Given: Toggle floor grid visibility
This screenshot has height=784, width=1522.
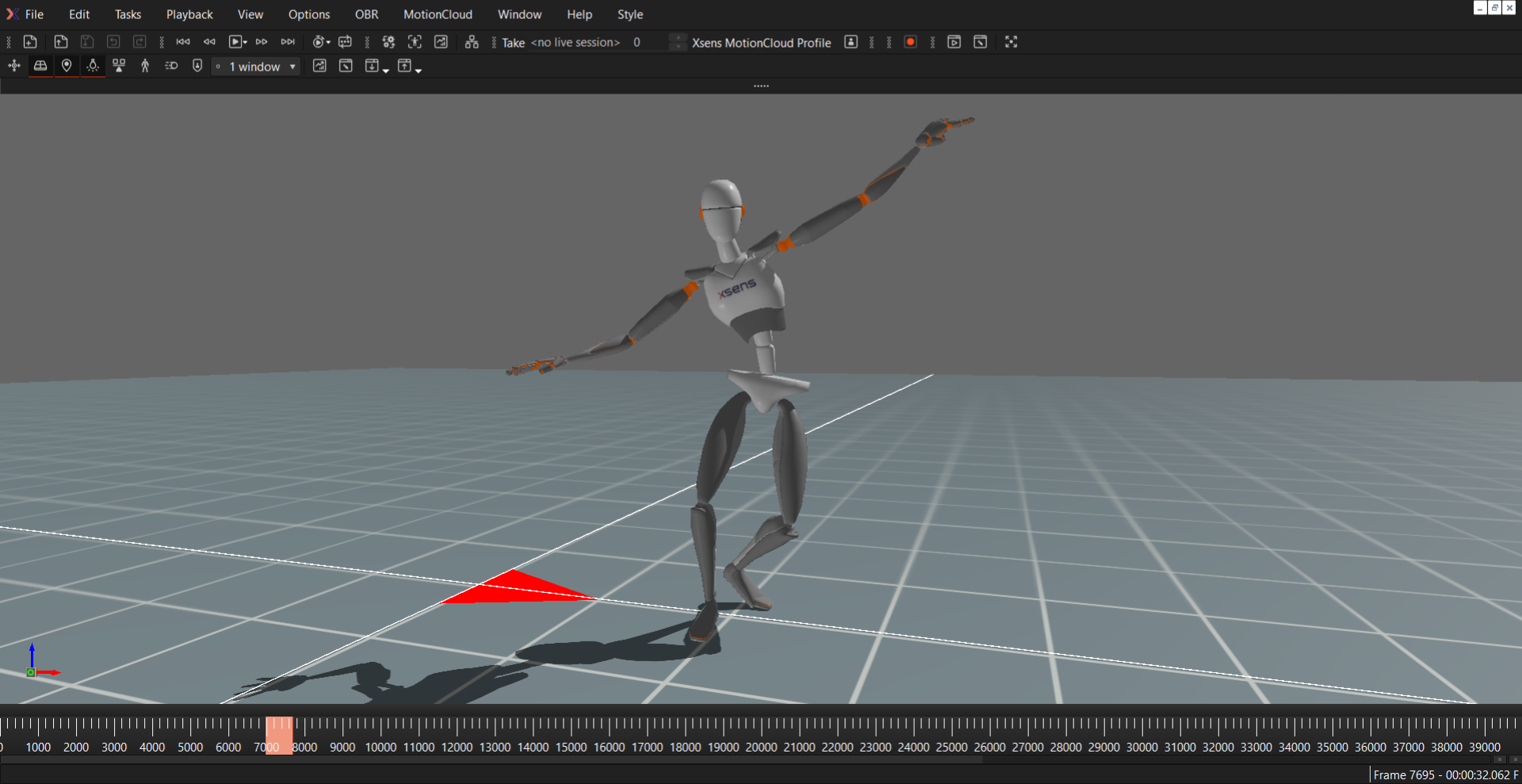Looking at the screenshot, I should [40, 66].
